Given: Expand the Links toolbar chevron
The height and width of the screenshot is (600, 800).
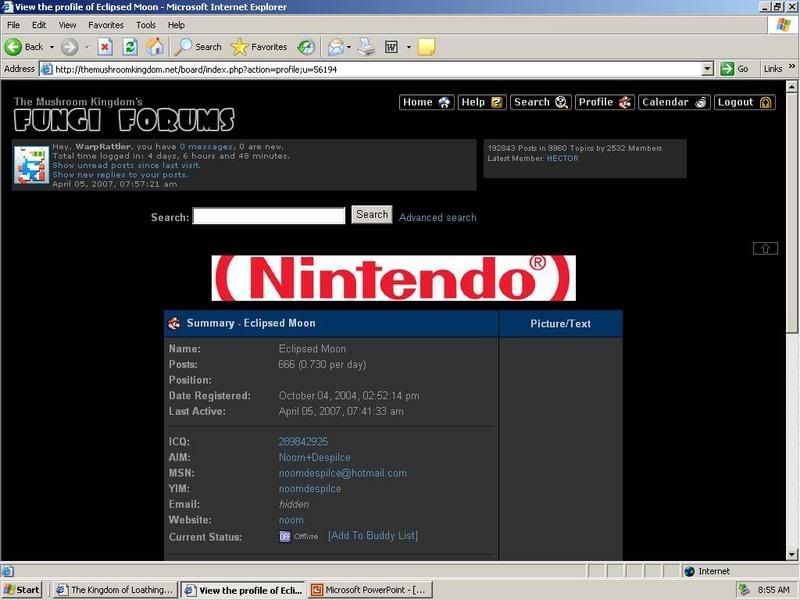Looking at the screenshot, I should pos(792,66).
